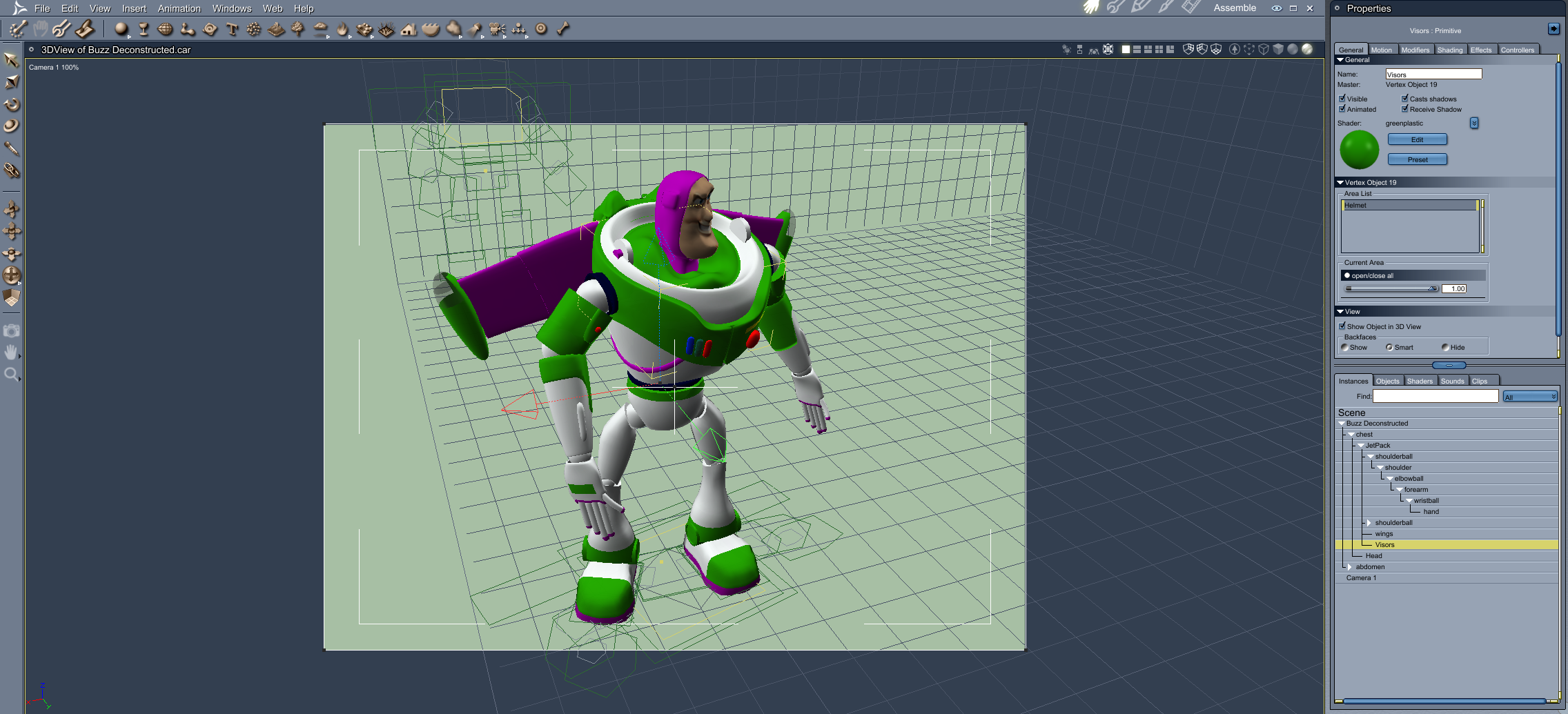Viewport: 1568px width, 714px height.
Task: Toggle the Animated checkbox
Action: click(x=1342, y=109)
